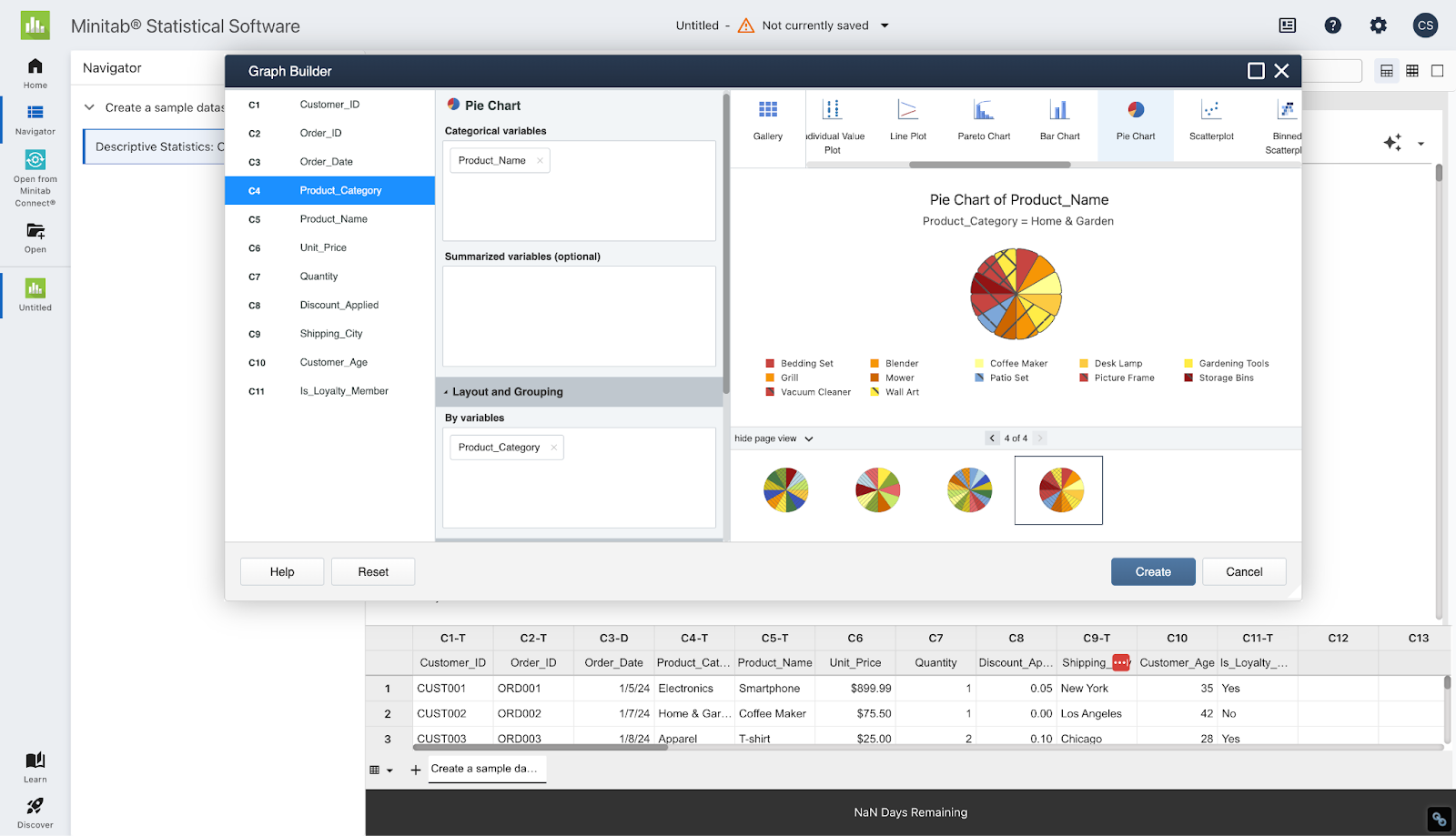1456x836 pixels.
Task: Select the Pareto Chart icon
Action: [x=984, y=121]
